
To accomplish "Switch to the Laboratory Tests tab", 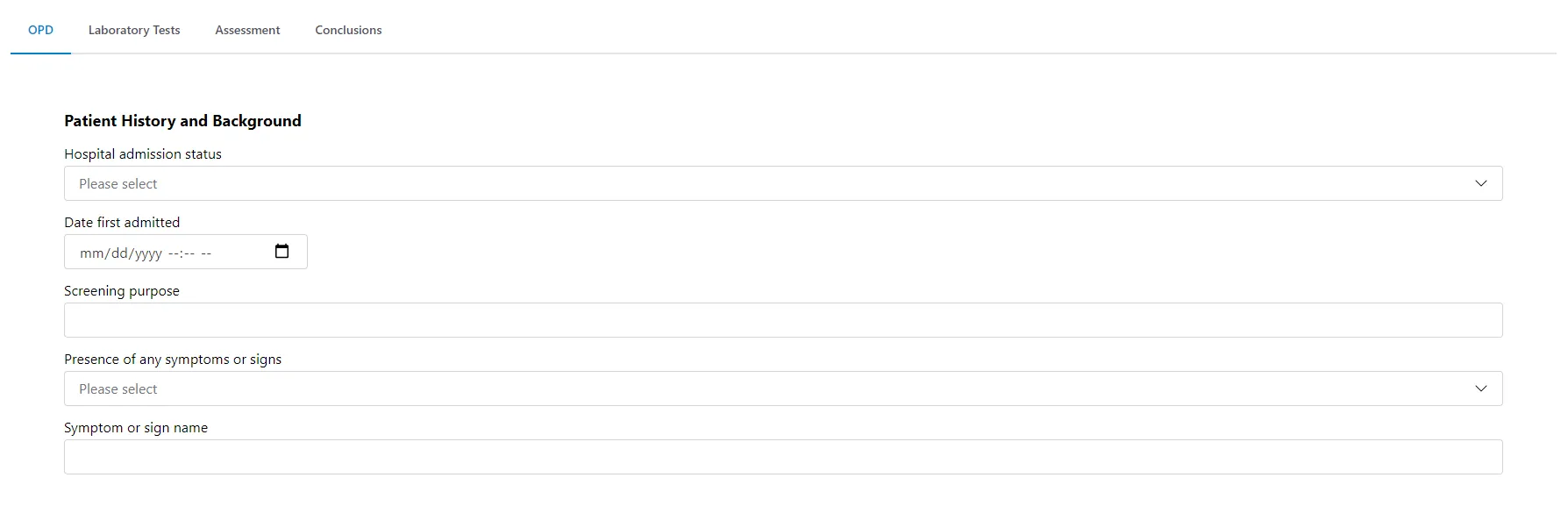I will point(133,30).
